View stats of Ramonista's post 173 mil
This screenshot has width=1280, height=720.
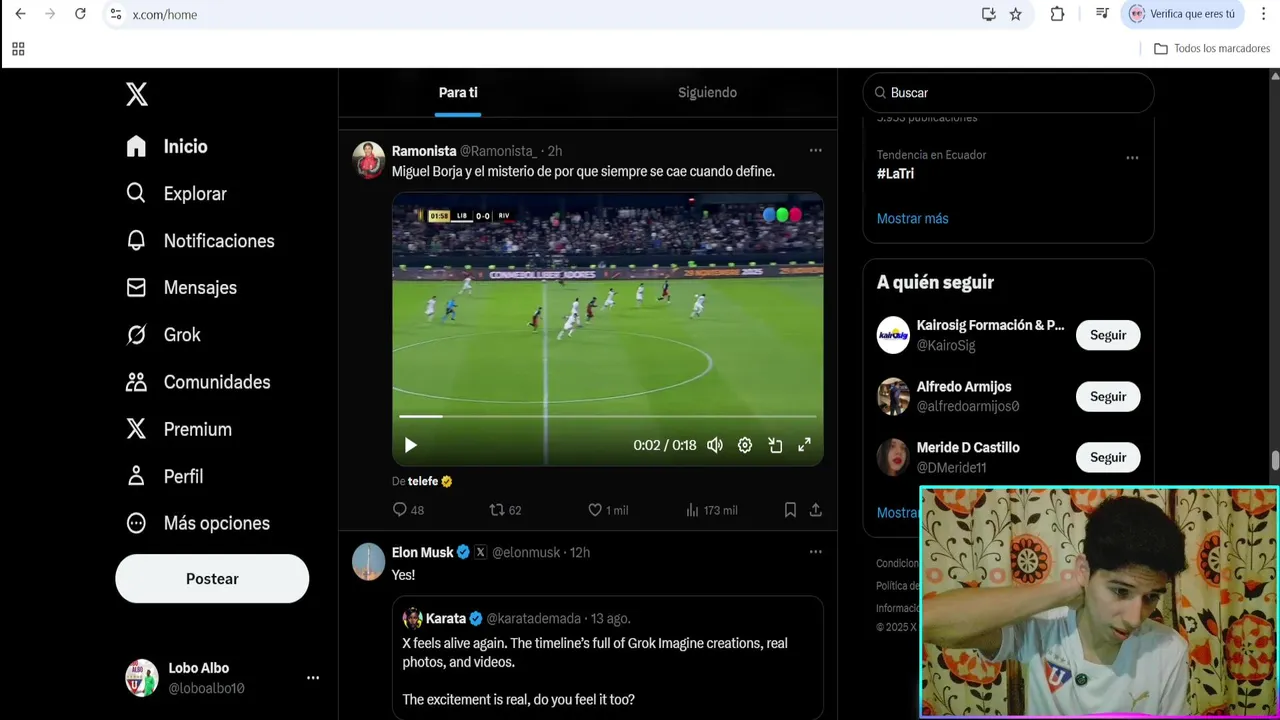click(711, 510)
